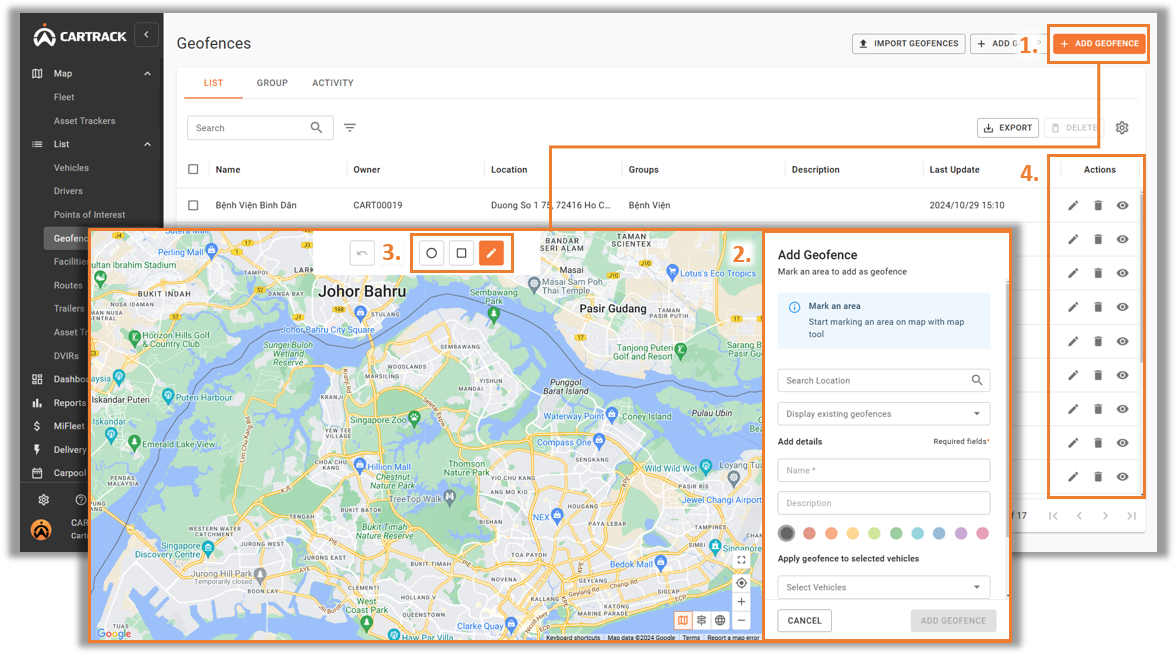The width and height of the screenshot is (1175, 656).
Task: Center the map on my location
Action: point(741,583)
